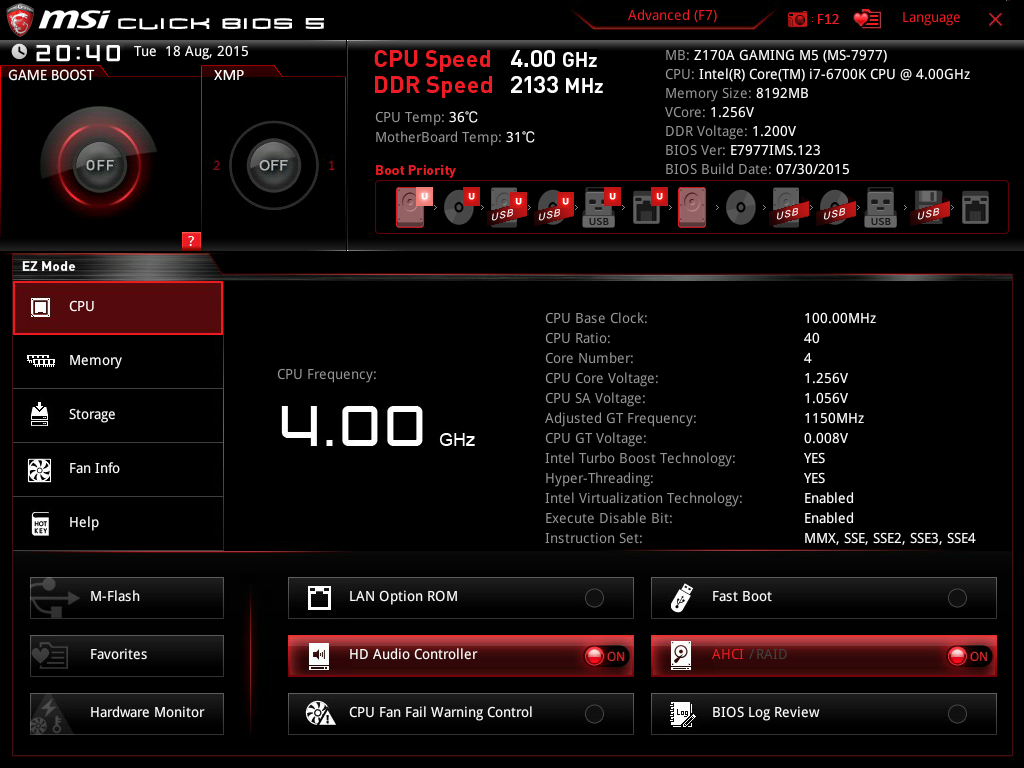Select the last network boot device icon

pos(975,208)
